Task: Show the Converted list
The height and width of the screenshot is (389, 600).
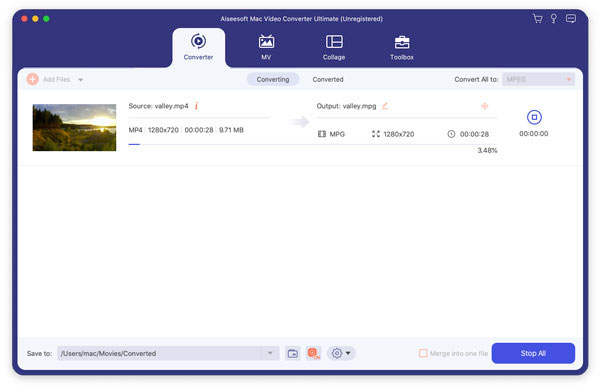Action: (x=328, y=79)
